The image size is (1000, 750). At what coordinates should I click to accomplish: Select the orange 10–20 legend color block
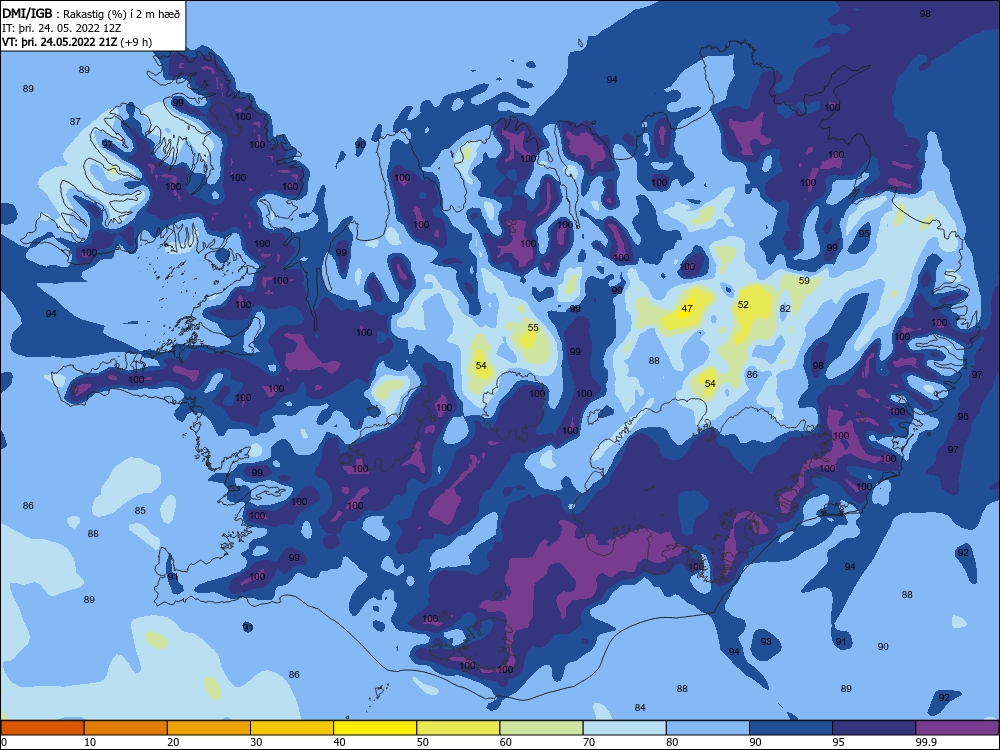(x=126, y=728)
